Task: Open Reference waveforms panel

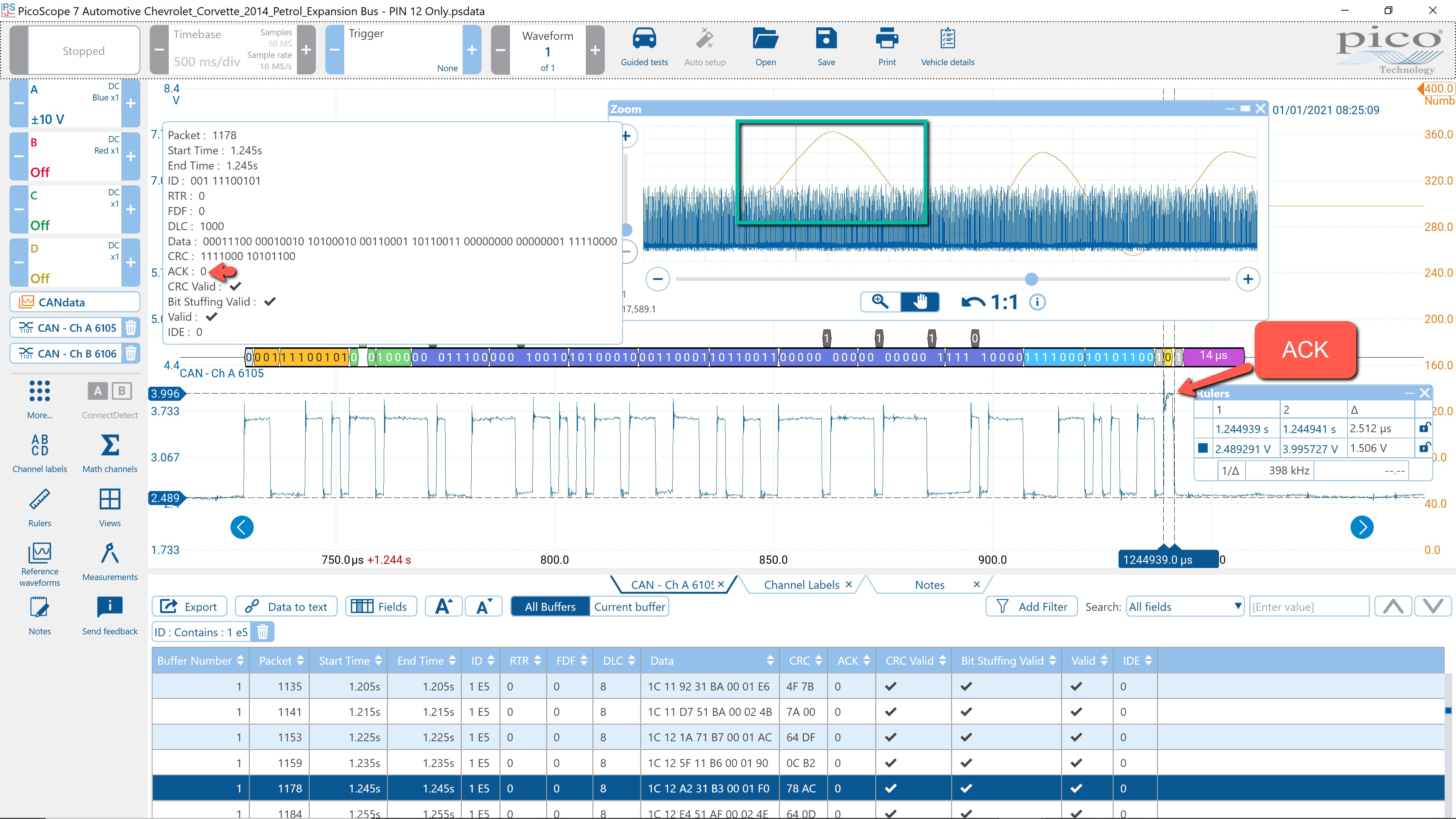Action: click(x=39, y=553)
